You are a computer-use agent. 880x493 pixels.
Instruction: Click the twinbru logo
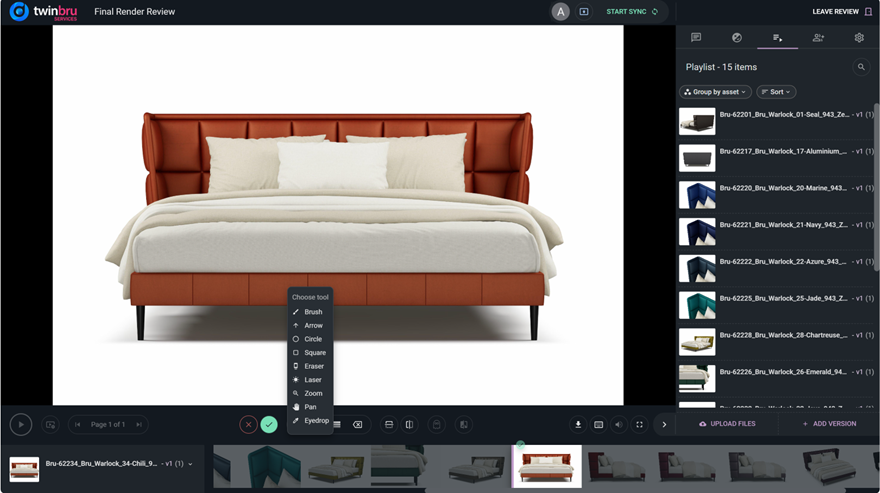[x=43, y=11]
